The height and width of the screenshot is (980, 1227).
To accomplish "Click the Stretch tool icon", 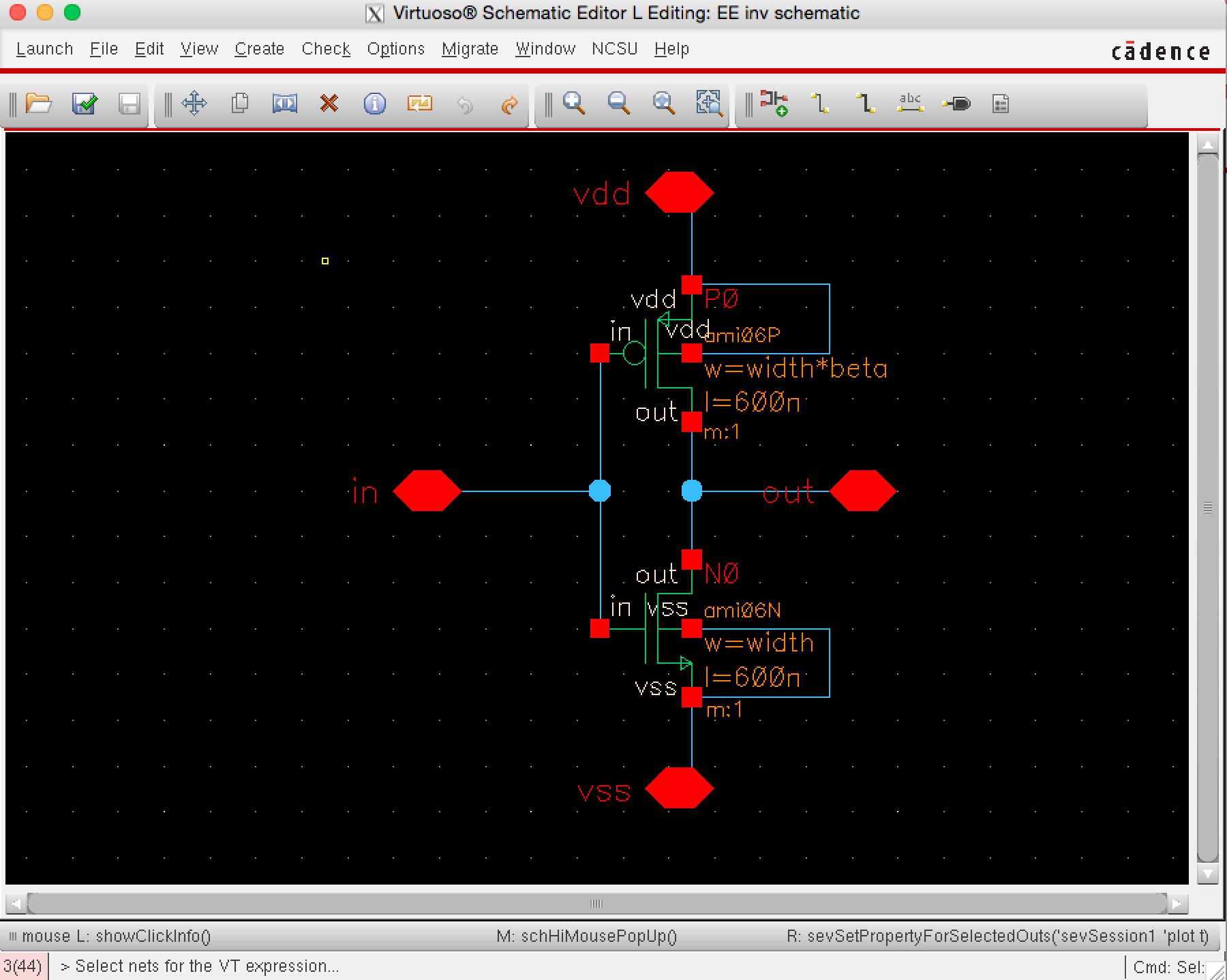I will coord(284,104).
